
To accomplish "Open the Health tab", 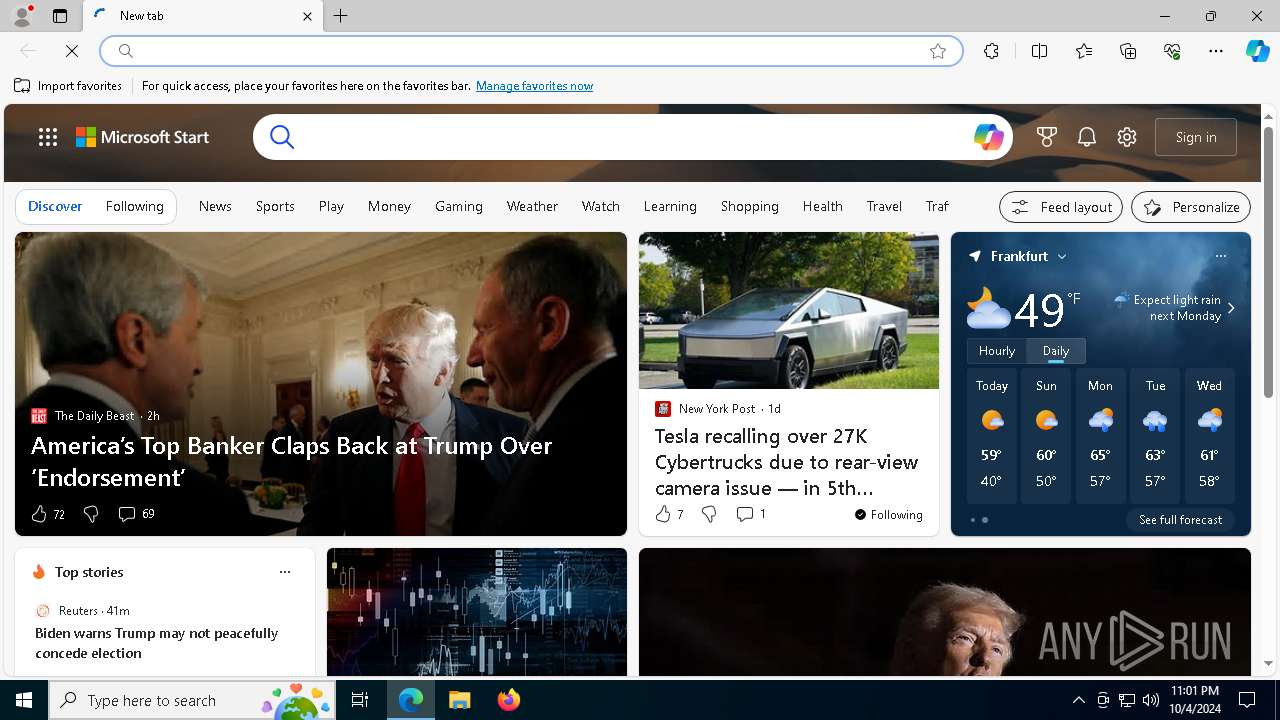I will pos(823,206).
